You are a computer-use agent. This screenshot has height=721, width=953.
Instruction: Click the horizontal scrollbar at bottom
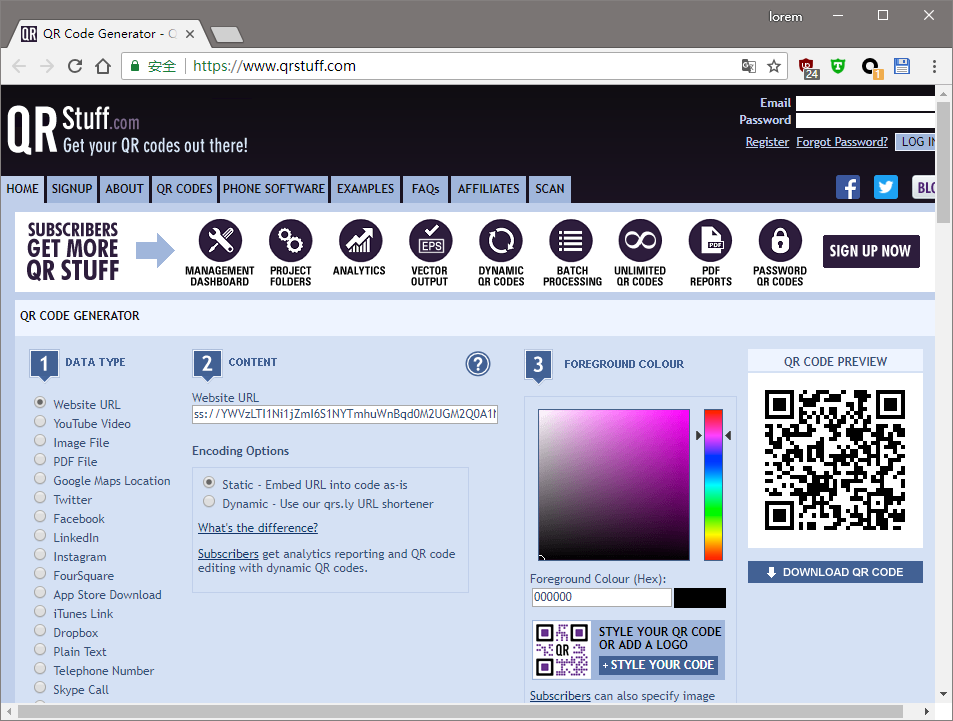pos(459,711)
